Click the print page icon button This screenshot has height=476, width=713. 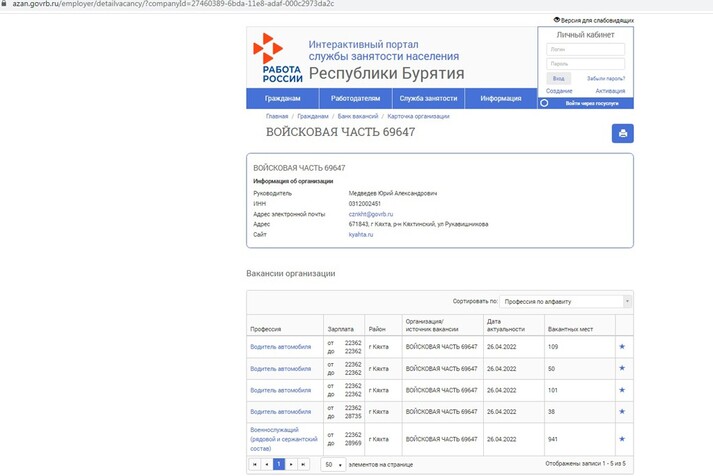click(621, 134)
